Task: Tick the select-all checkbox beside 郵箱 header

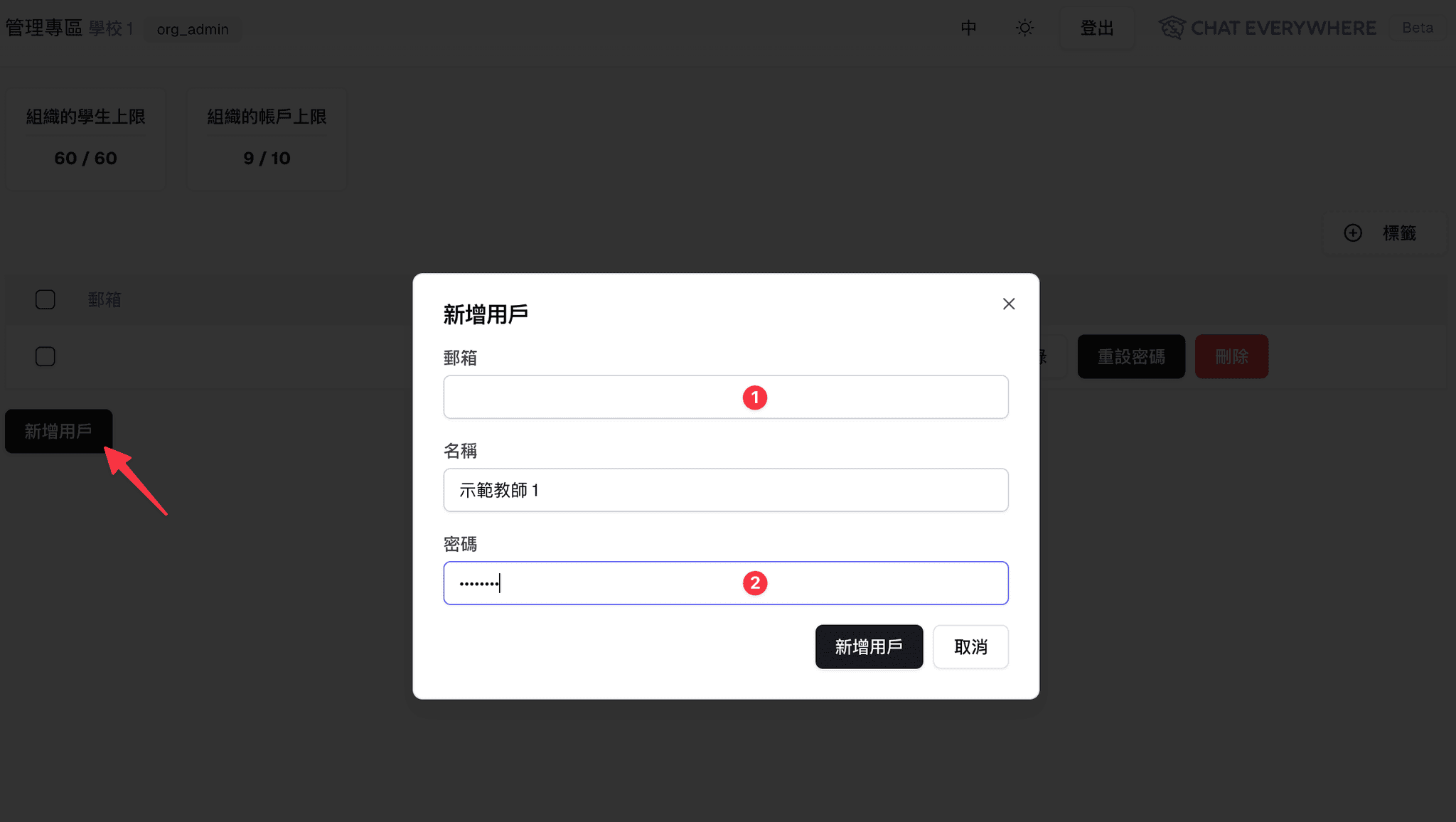Action: pyautogui.click(x=45, y=299)
